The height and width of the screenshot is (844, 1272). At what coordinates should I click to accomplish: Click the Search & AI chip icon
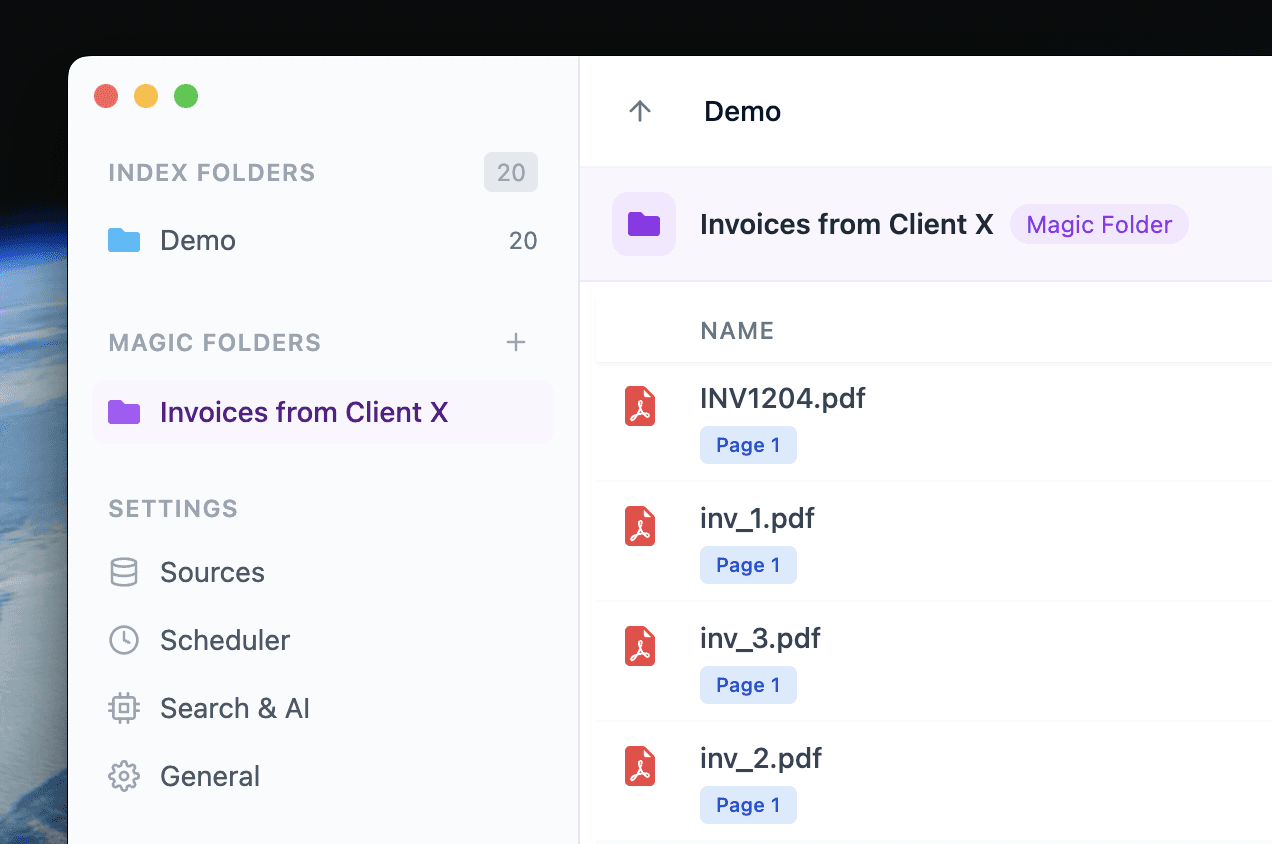pyautogui.click(x=124, y=708)
